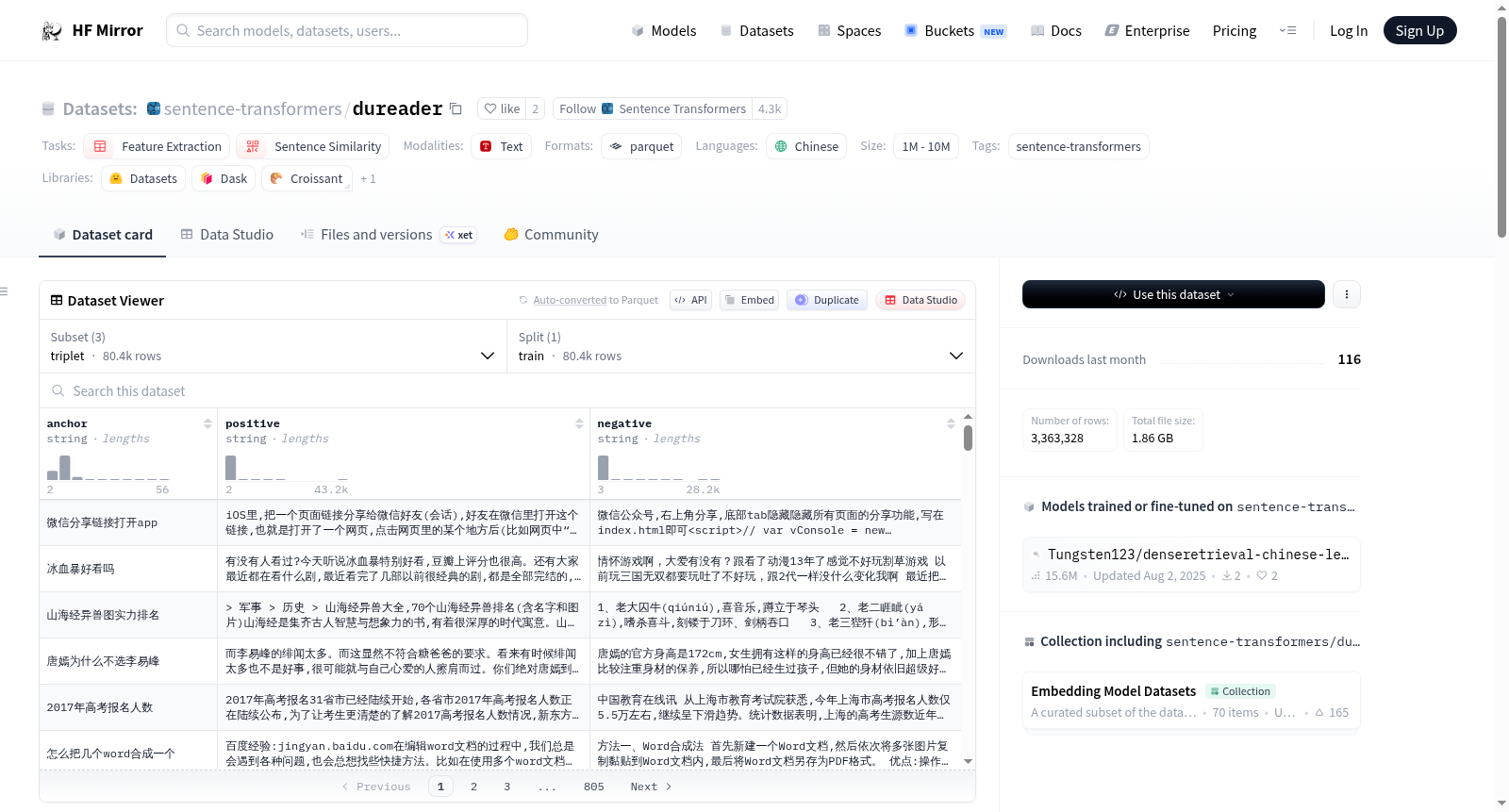Go to page 2 of the viewer
This screenshot has height=812, width=1509.
click(473, 787)
